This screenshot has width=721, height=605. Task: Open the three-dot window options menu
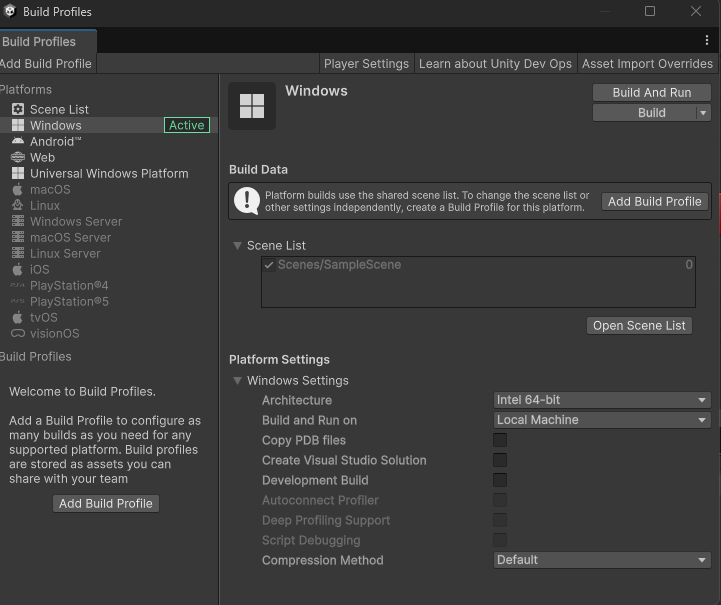pyautogui.click(x=707, y=40)
